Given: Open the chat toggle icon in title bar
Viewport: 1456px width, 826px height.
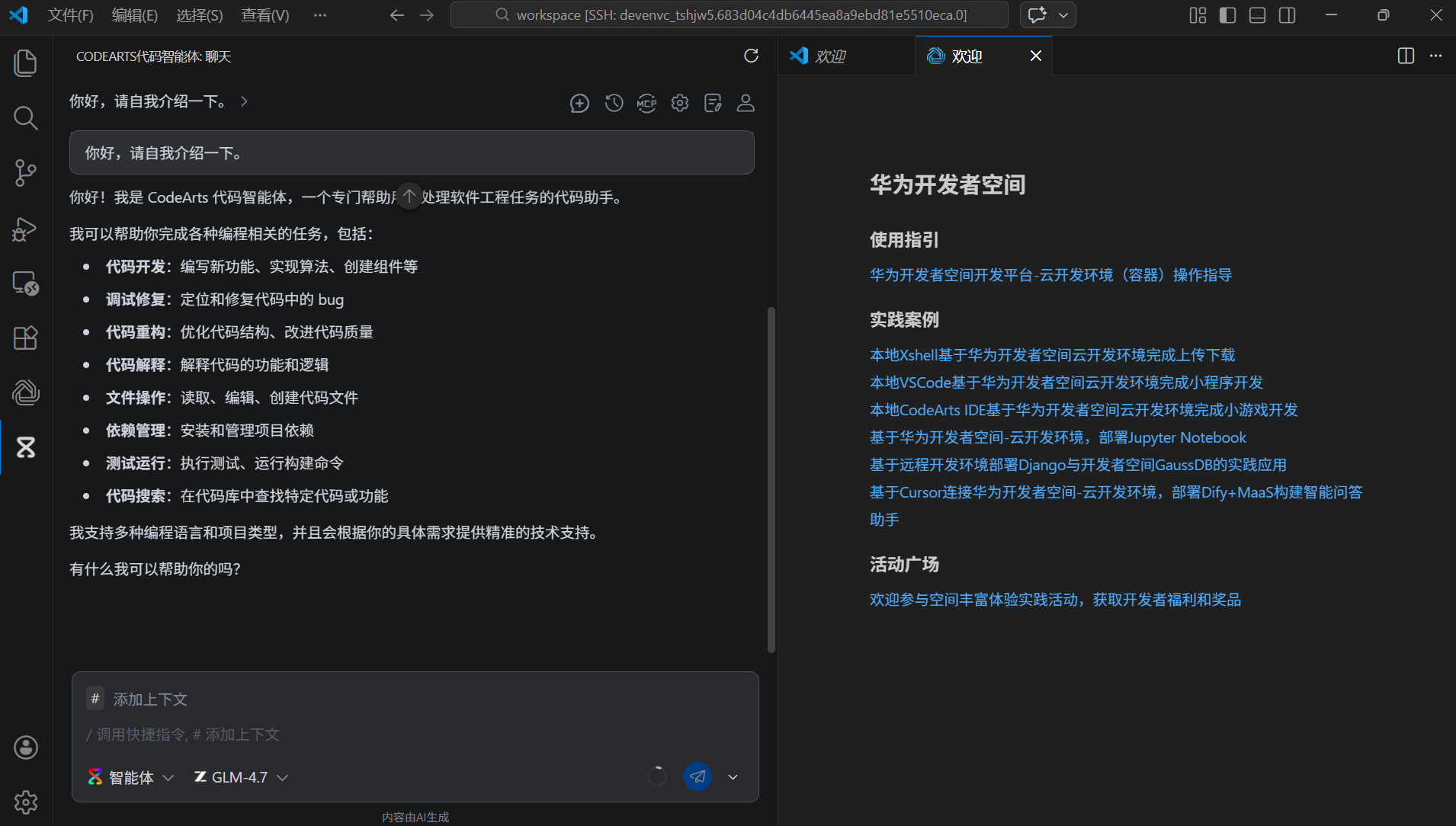Looking at the screenshot, I should 1037,15.
